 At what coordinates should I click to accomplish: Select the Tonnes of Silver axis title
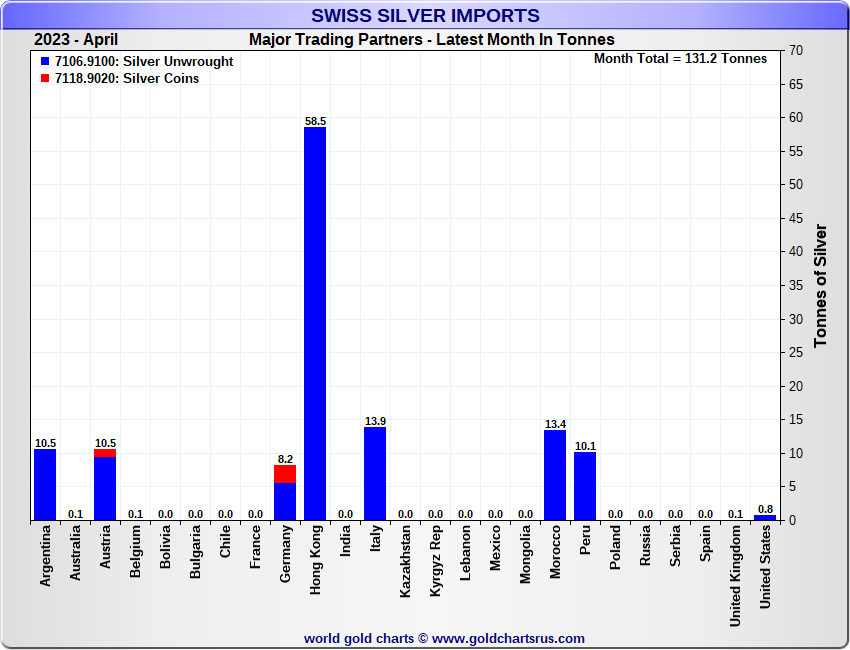click(x=821, y=285)
